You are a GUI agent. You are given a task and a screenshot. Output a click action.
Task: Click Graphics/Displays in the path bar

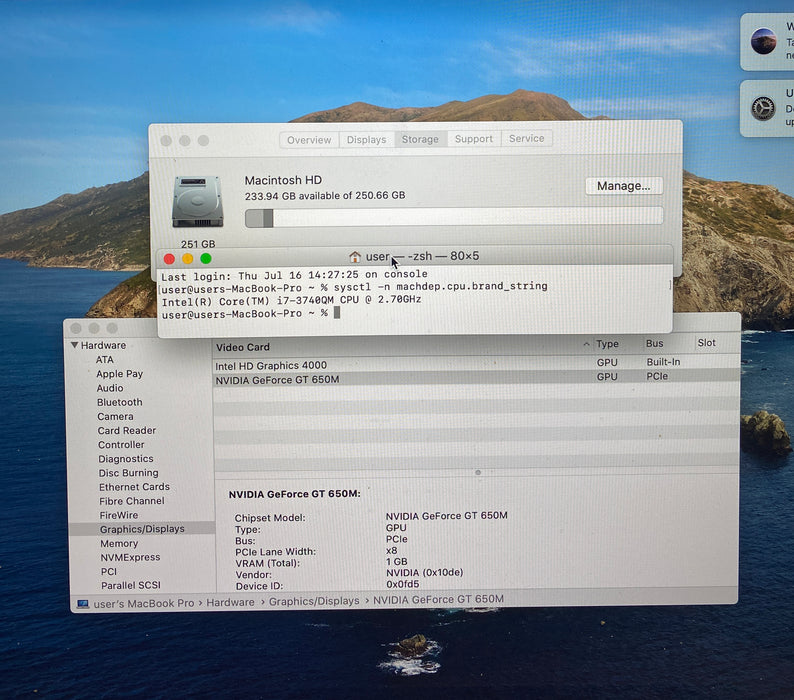314,601
